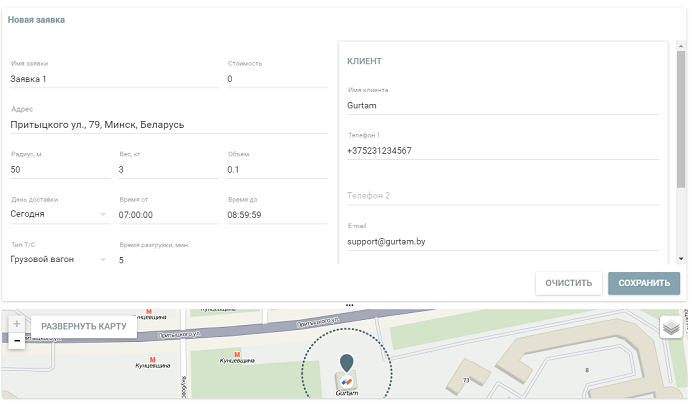The image size is (694, 405).
Task: Click the Gurtam logo icon on map
Action: tap(346, 381)
